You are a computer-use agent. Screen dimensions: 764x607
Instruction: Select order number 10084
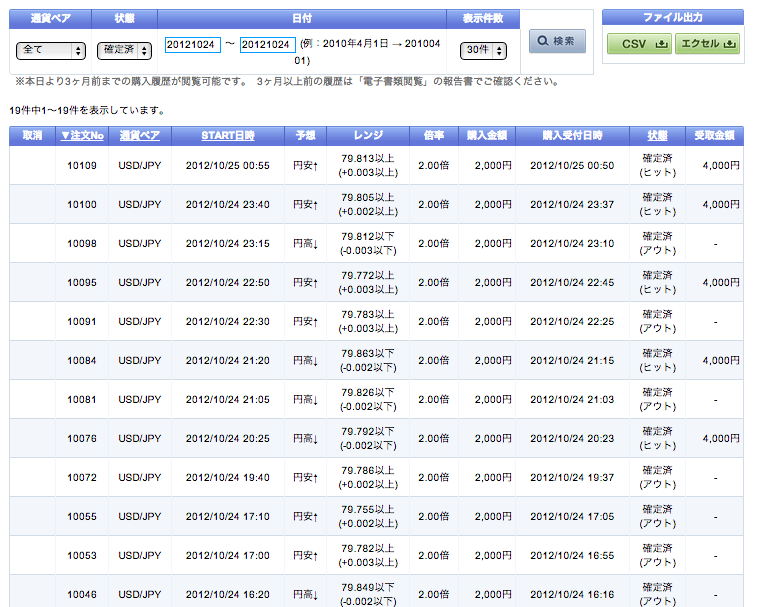coord(82,360)
